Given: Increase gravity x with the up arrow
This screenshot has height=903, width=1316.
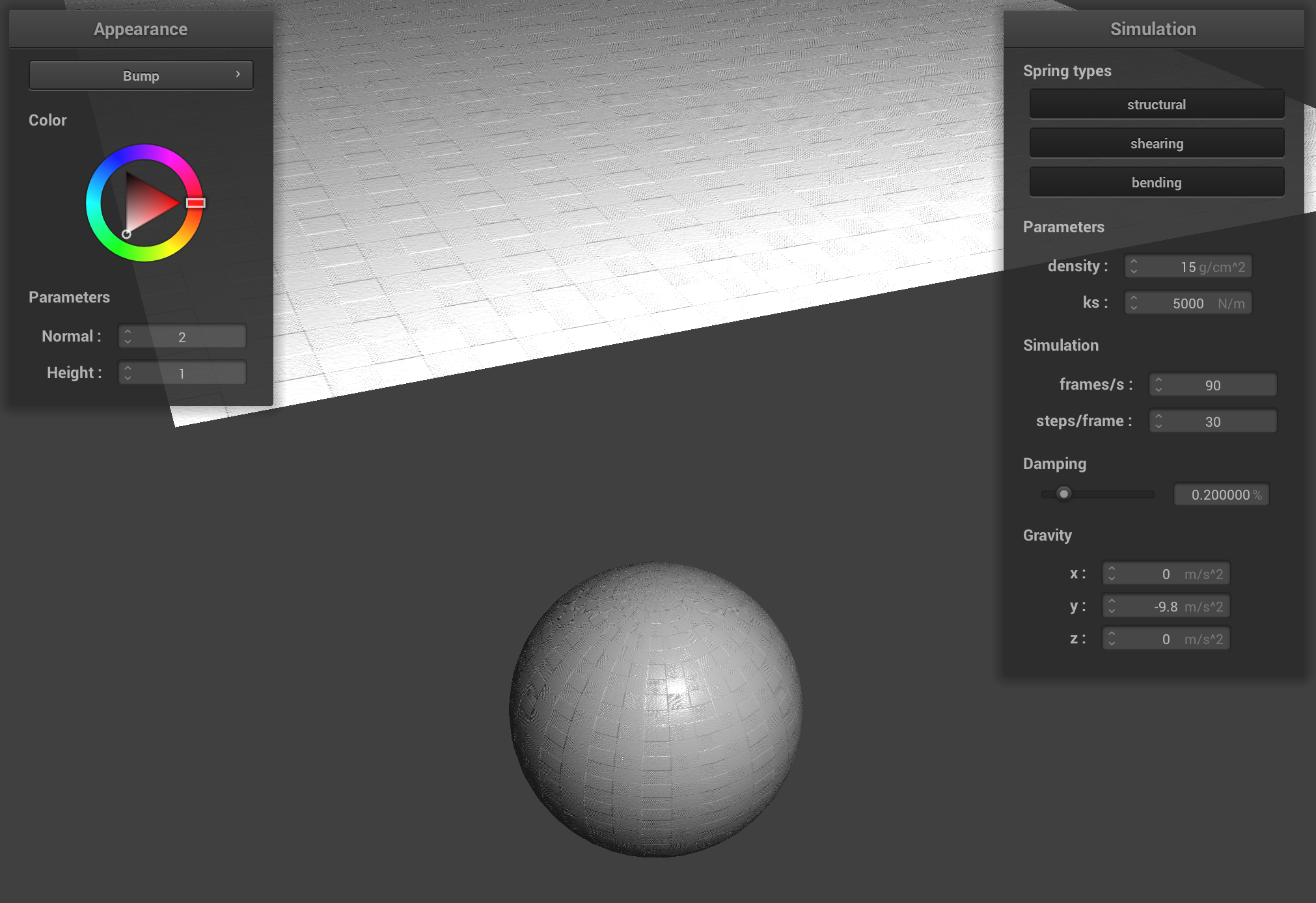Looking at the screenshot, I should coord(1112,569).
